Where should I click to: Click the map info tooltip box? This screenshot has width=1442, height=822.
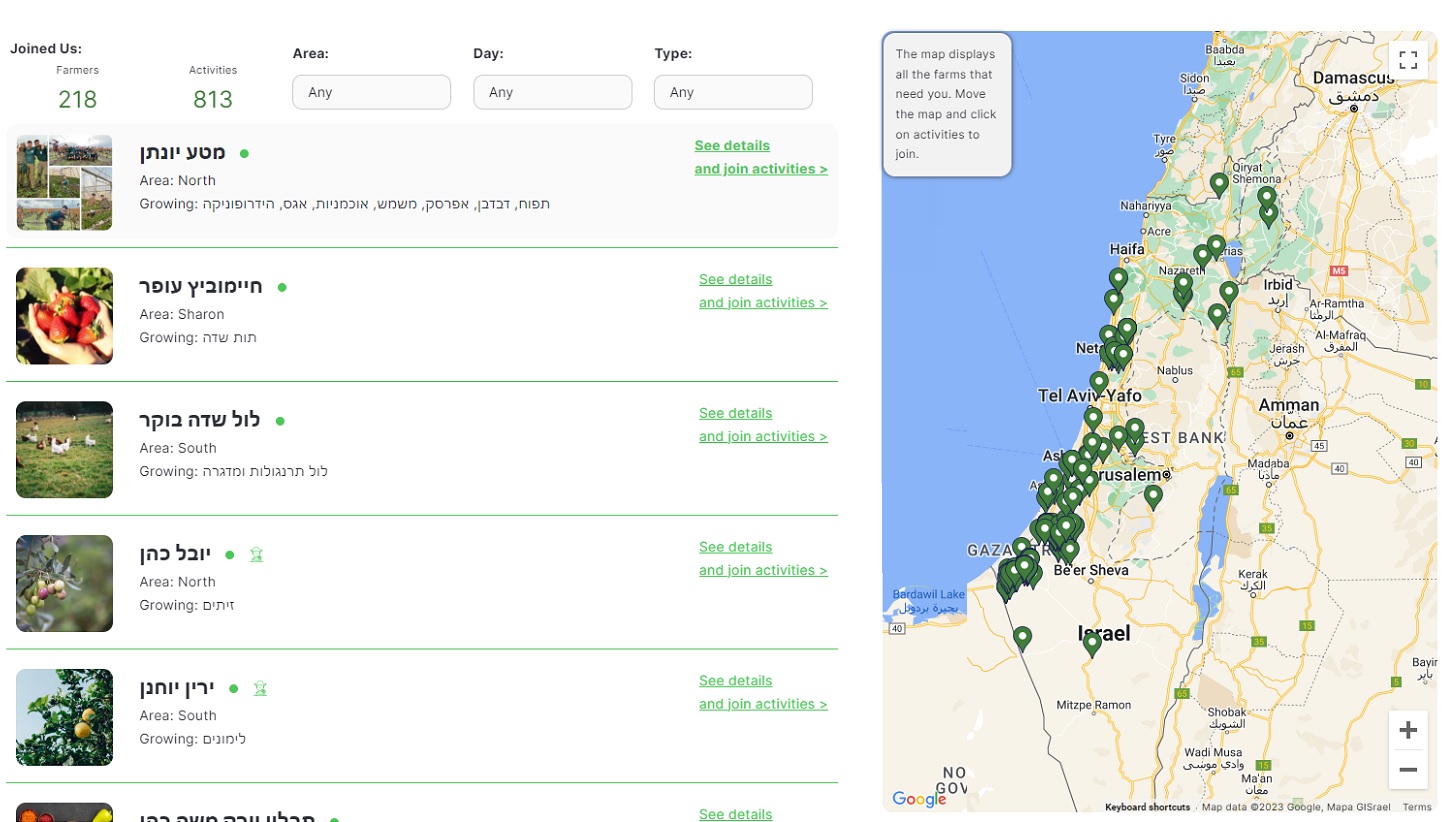click(947, 104)
